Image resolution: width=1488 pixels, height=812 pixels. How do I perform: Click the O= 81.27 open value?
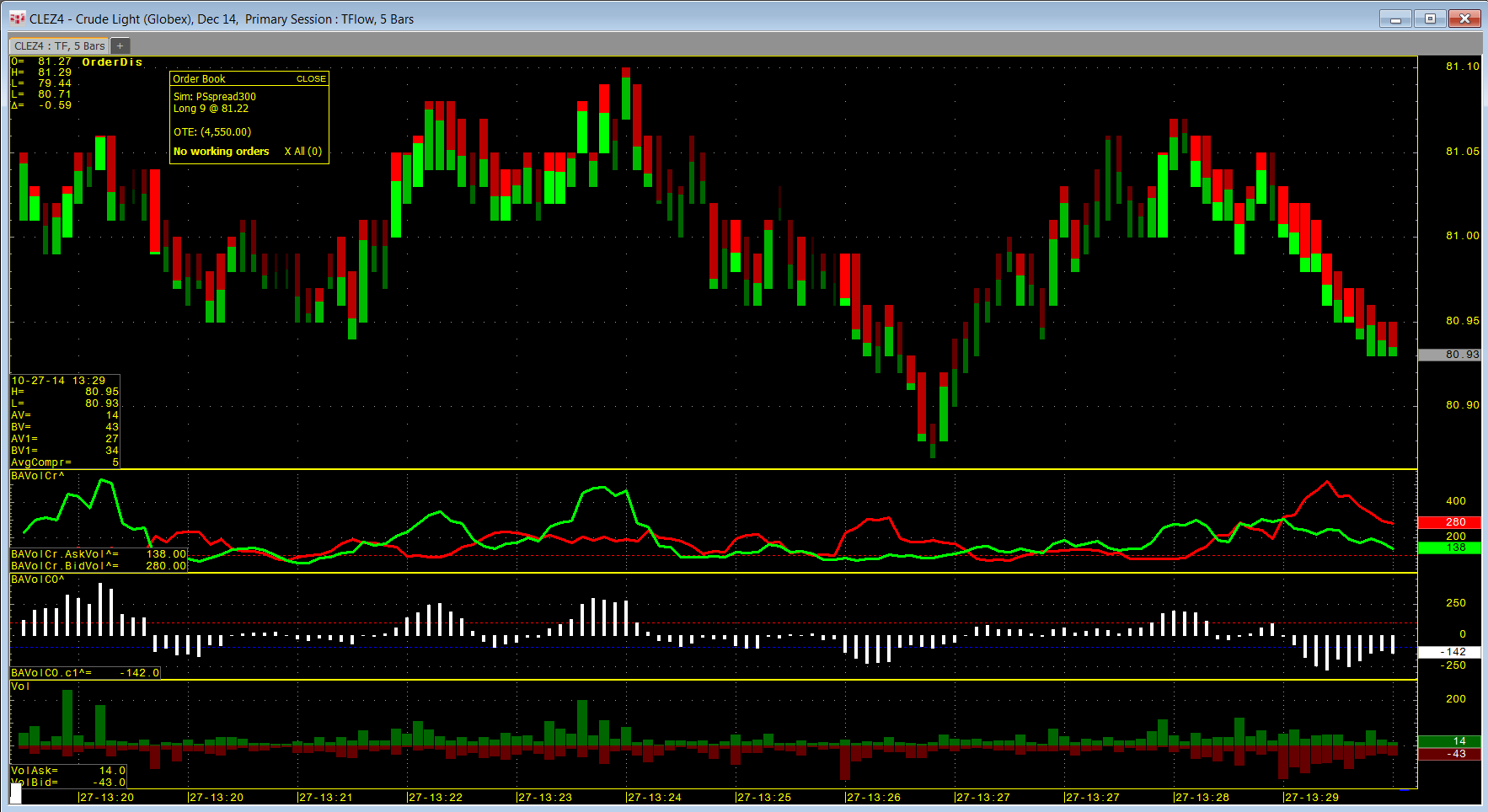pos(41,61)
